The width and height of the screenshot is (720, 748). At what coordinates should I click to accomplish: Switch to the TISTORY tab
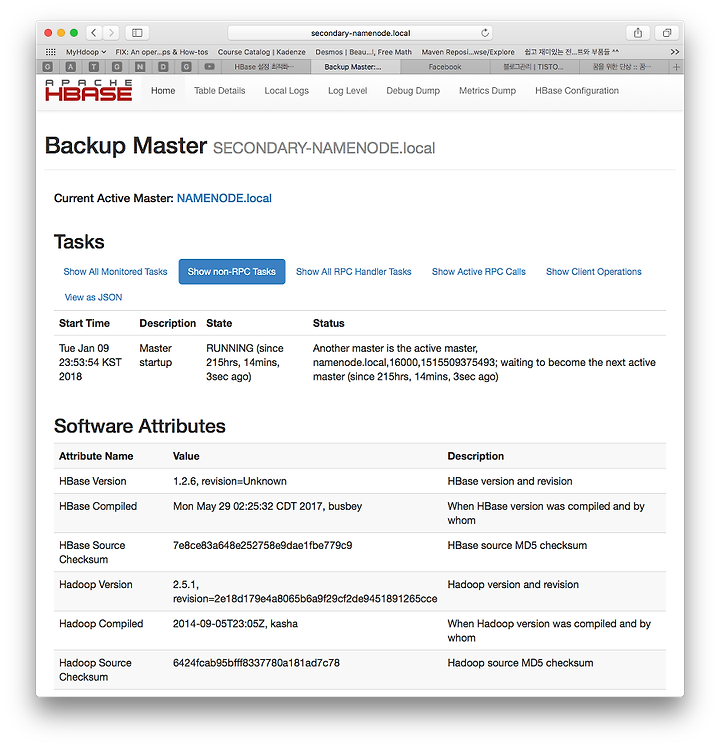tap(534, 67)
